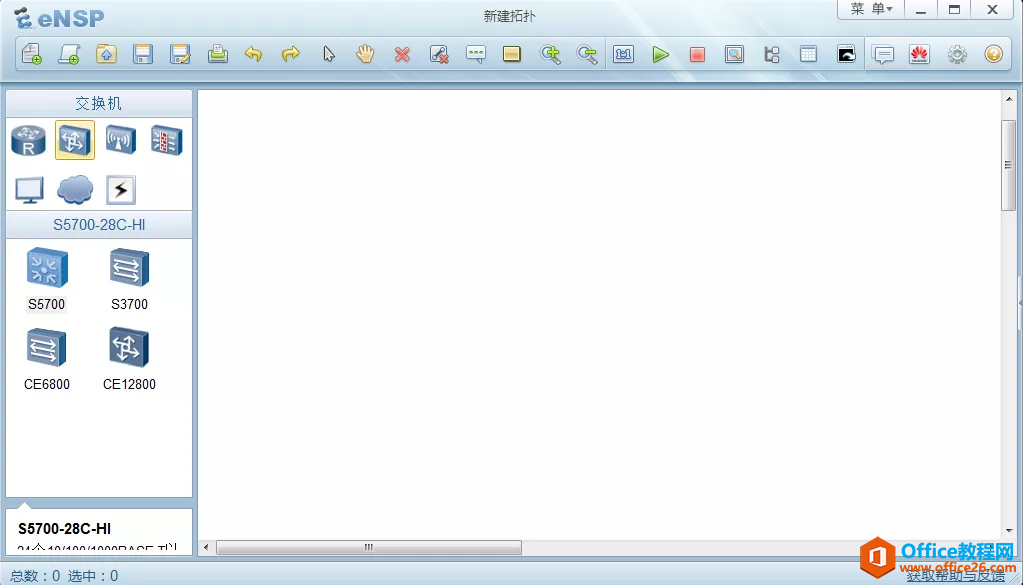Open the Huawei website icon

[x=919, y=54]
